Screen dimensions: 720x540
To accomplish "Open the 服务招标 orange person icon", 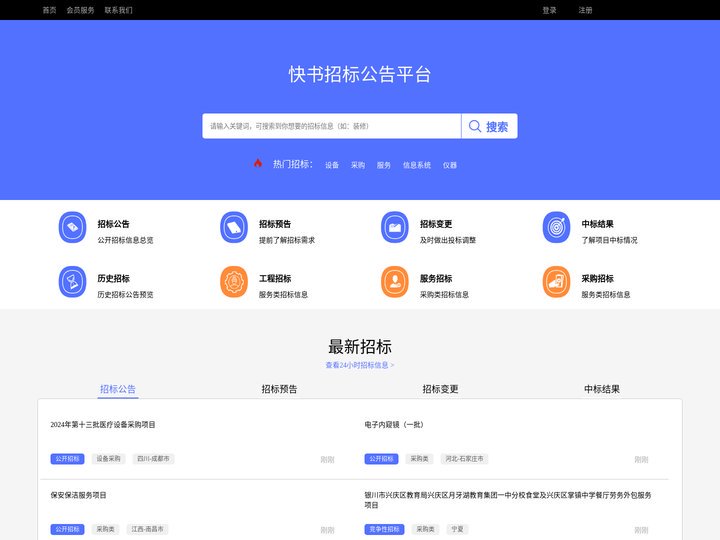I will click(394, 281).
